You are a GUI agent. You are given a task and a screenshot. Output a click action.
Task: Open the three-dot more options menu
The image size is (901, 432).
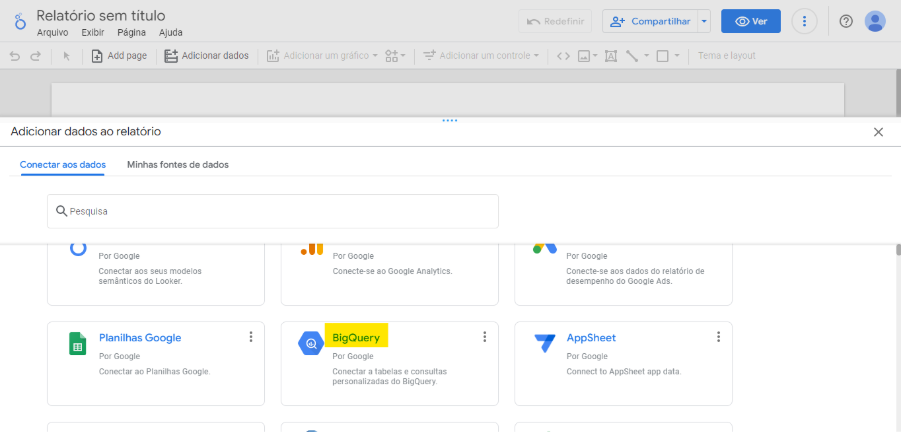click(804, 21)
